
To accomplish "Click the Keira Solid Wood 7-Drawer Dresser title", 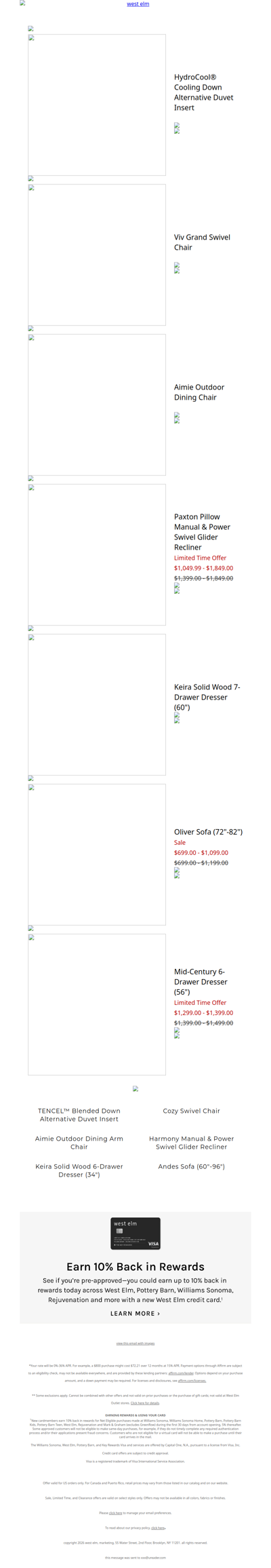I will [x=207, y=697].
